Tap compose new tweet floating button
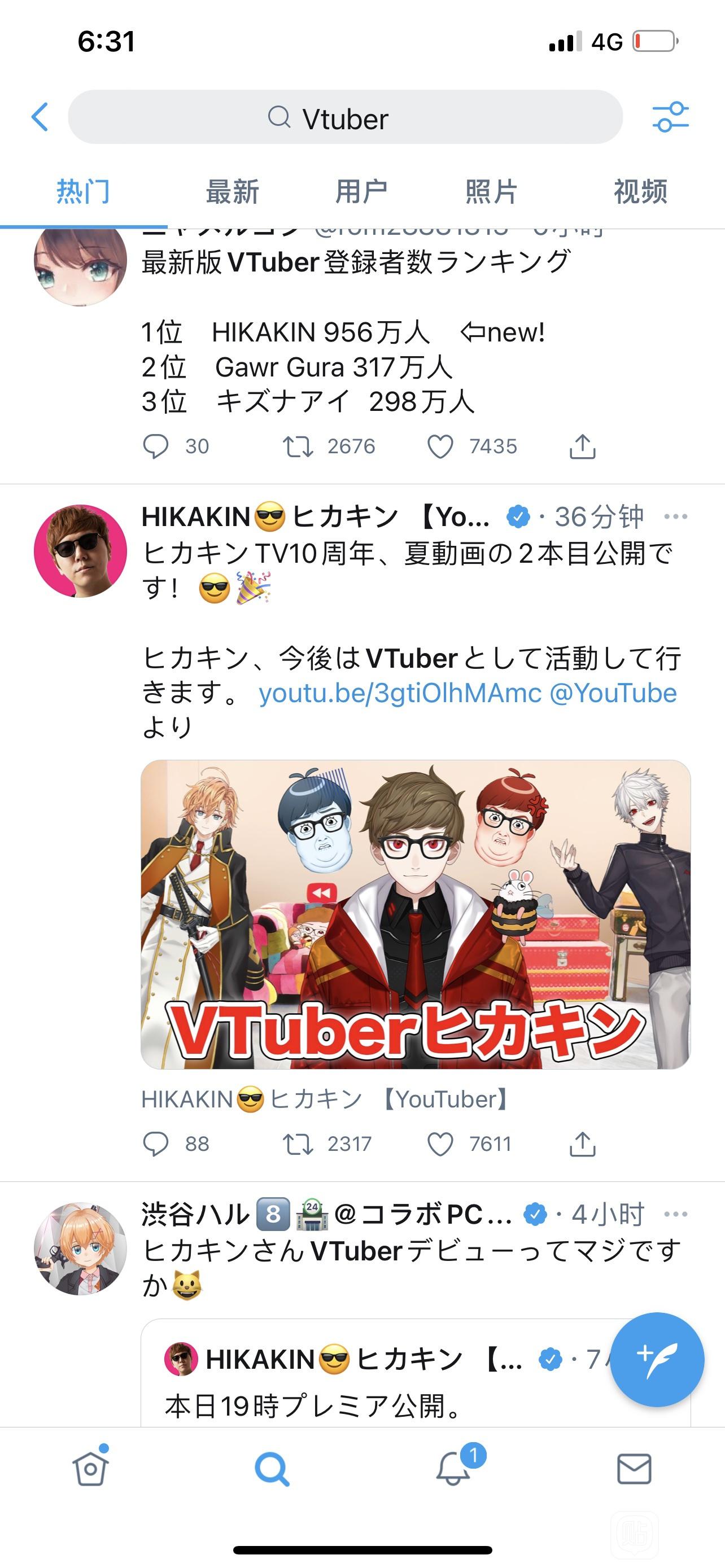 (x=657, y=1359)
